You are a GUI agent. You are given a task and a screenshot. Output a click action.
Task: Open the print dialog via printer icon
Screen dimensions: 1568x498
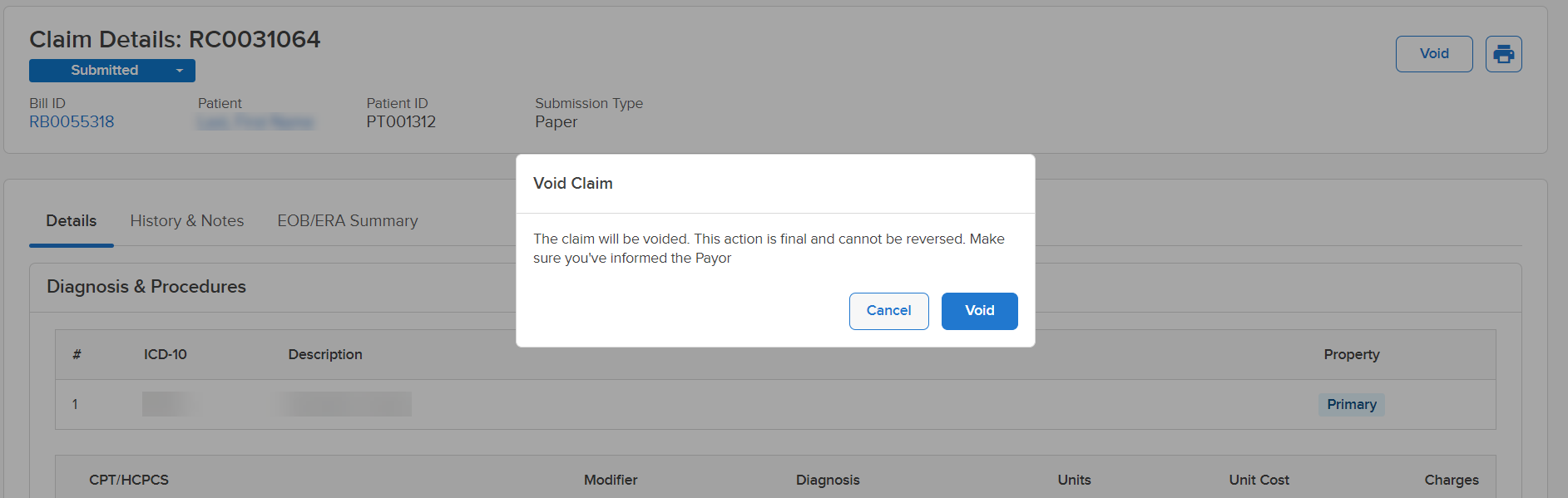click(1503, 53)
